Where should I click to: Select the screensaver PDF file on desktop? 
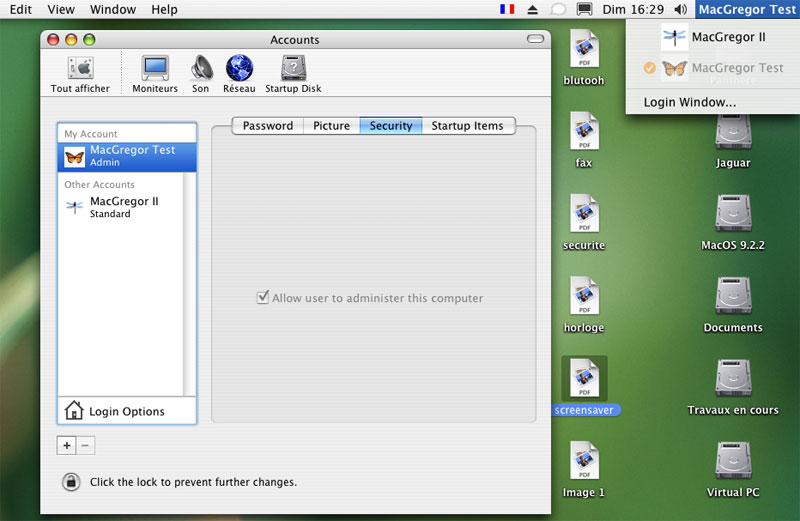584,378
